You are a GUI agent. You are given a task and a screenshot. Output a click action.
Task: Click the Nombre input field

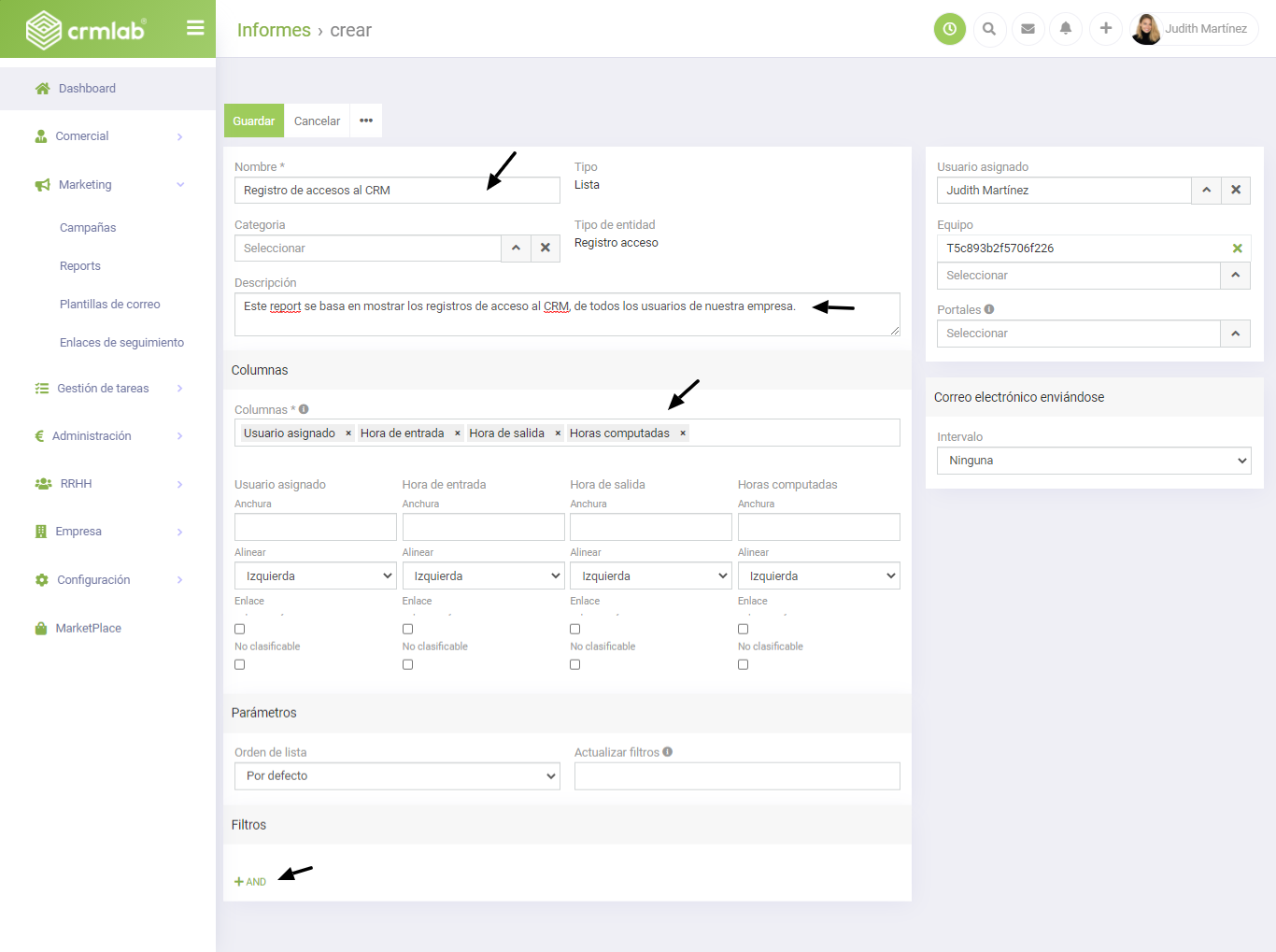[397, 191]
